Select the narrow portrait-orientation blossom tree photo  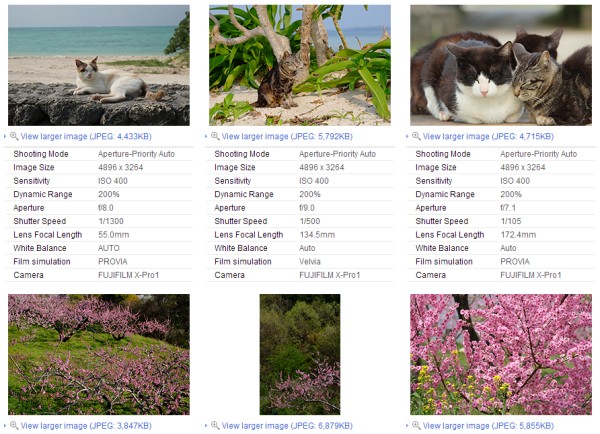pos(299,354)
